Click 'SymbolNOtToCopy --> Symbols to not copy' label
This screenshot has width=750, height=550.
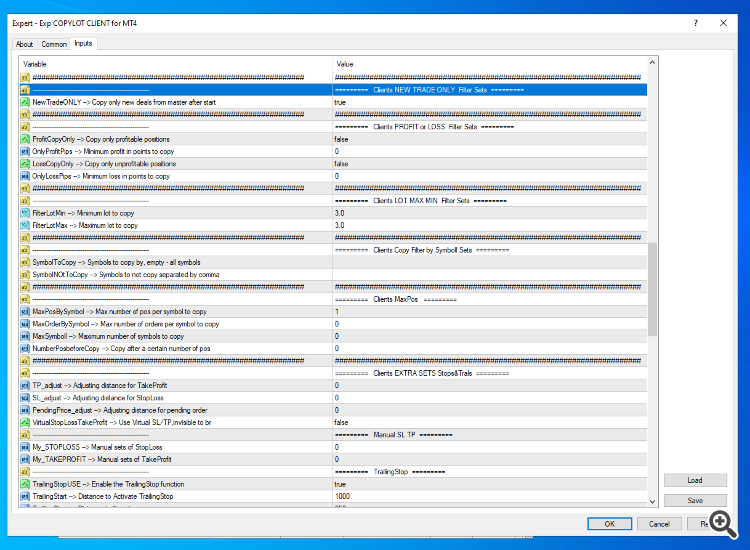point(126,275)
